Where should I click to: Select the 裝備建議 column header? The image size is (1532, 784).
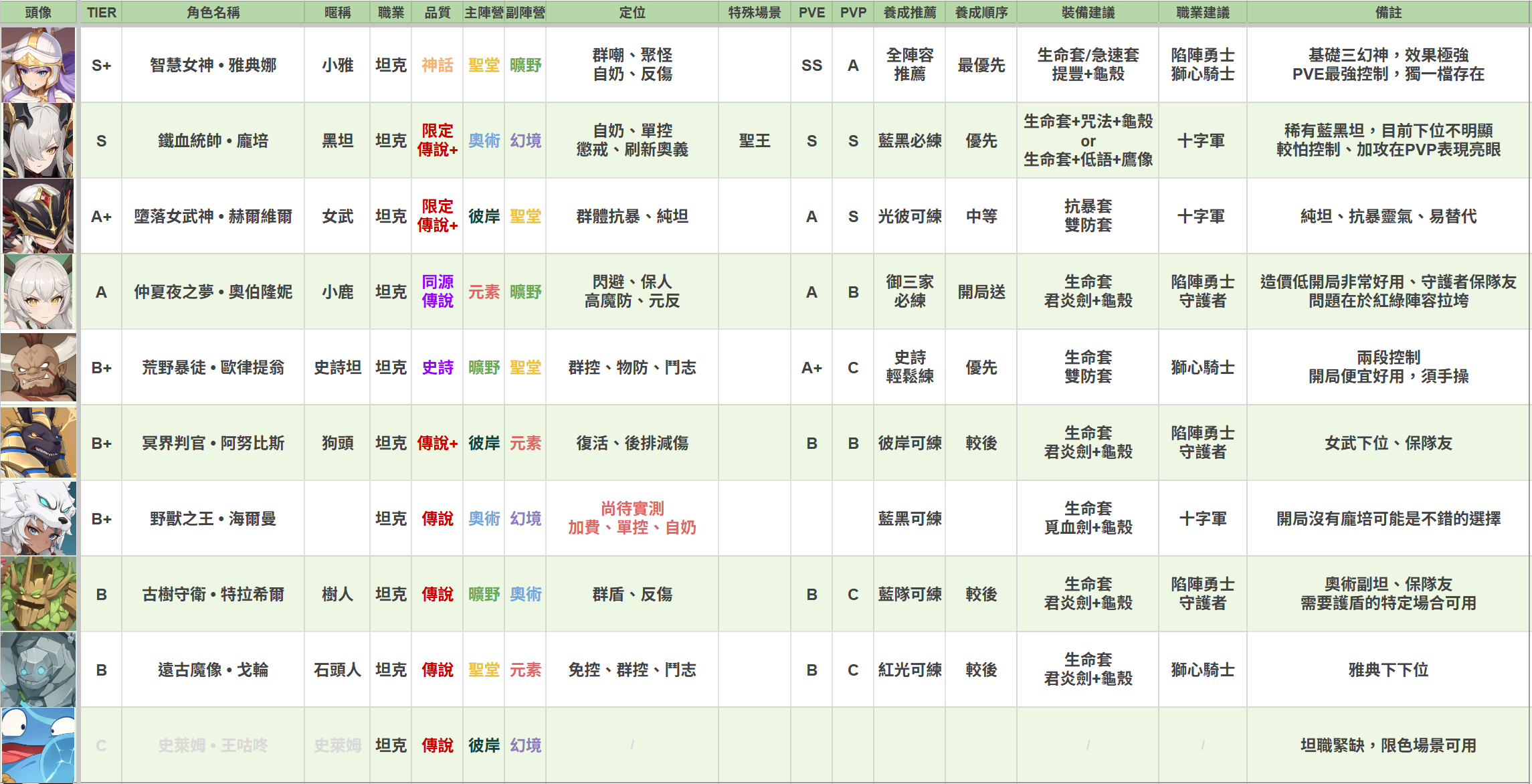click(x=1088, y=13)
